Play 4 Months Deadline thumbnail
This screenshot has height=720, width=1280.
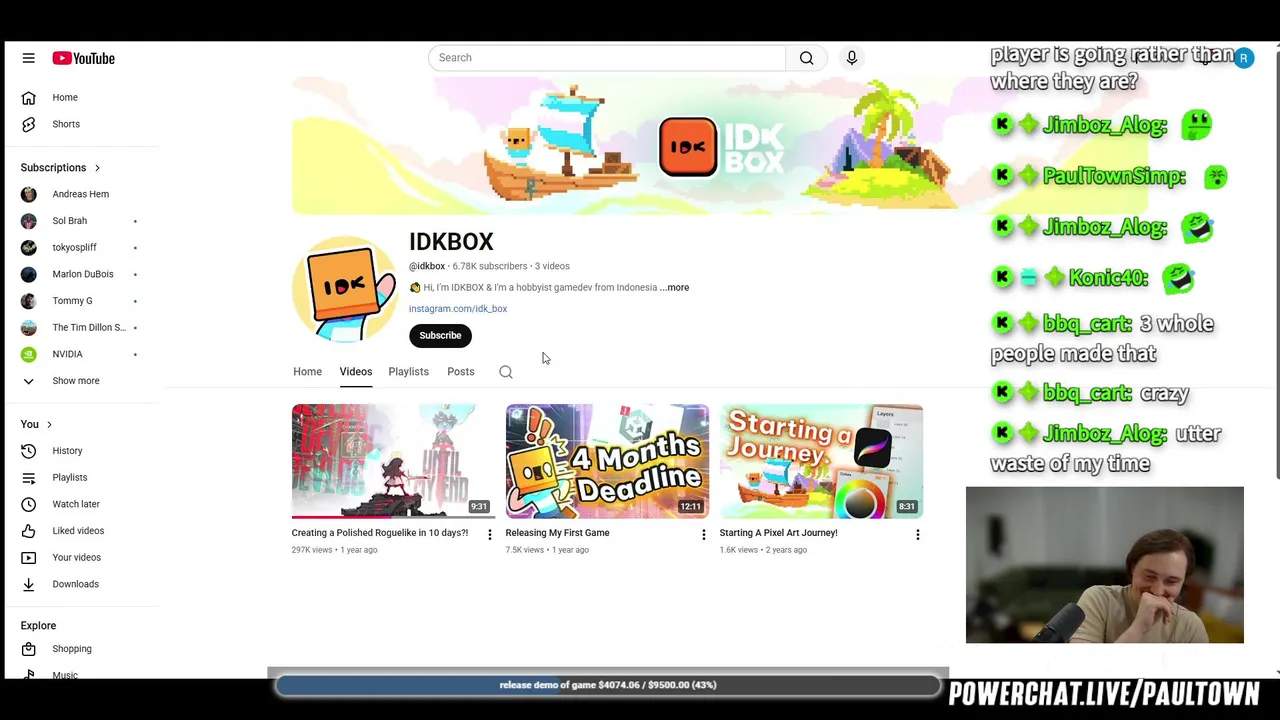(607, 461)
